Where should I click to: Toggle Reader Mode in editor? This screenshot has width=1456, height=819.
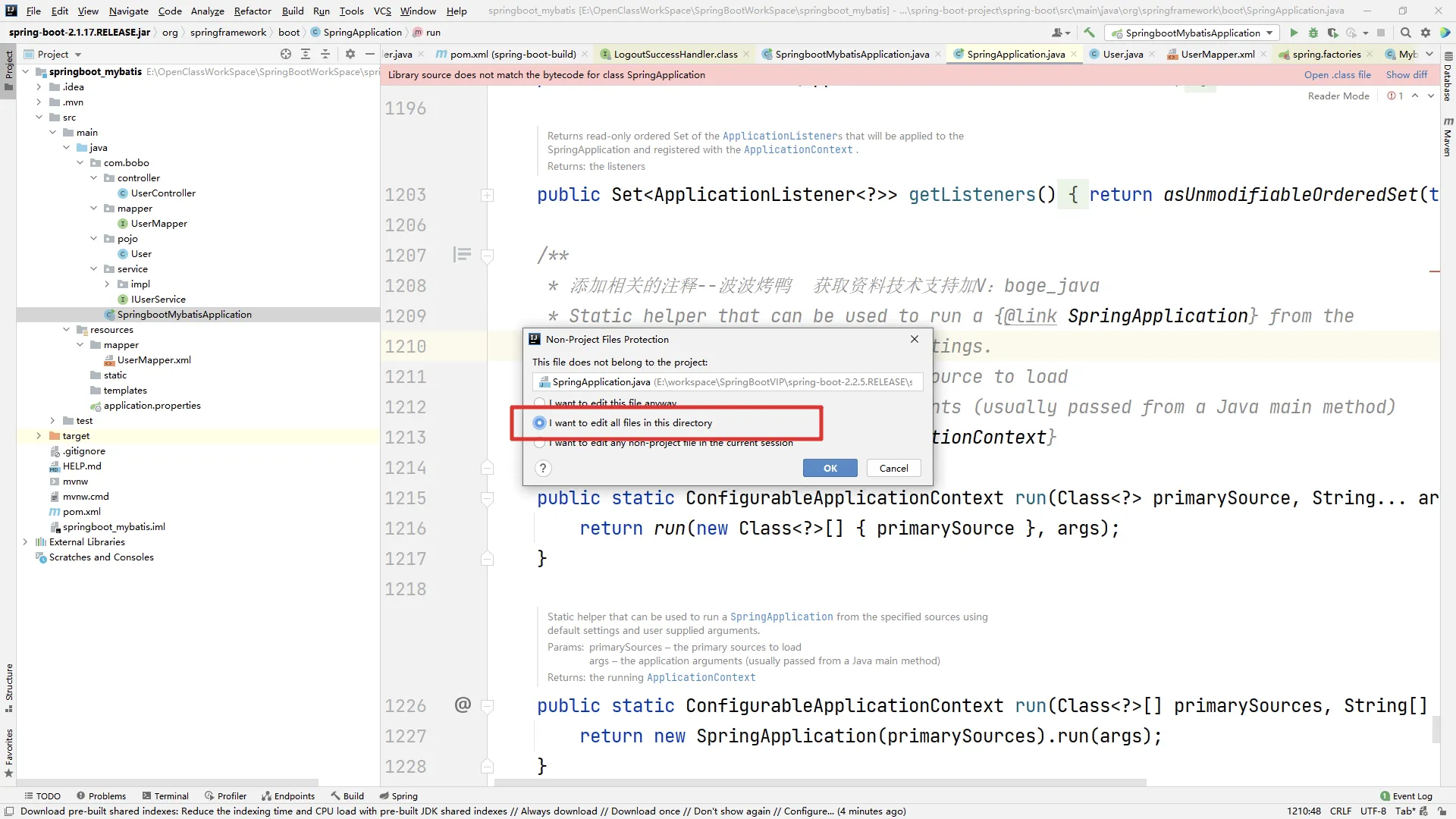coord(1338,96)
